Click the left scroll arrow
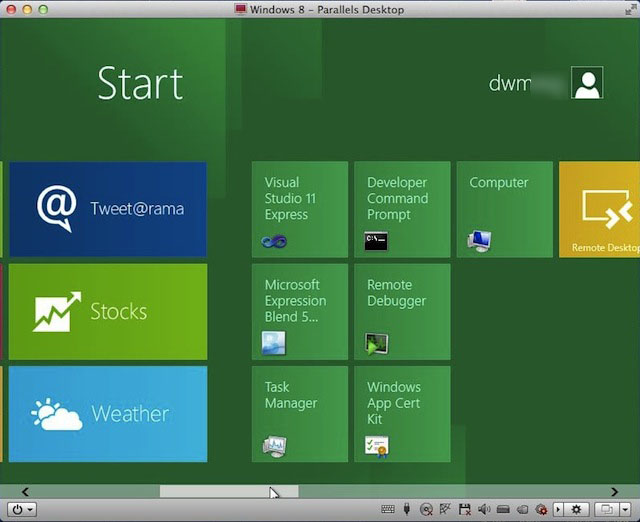Screen dimensions: 640x522 pyautogui.click(x=25, y=491)
